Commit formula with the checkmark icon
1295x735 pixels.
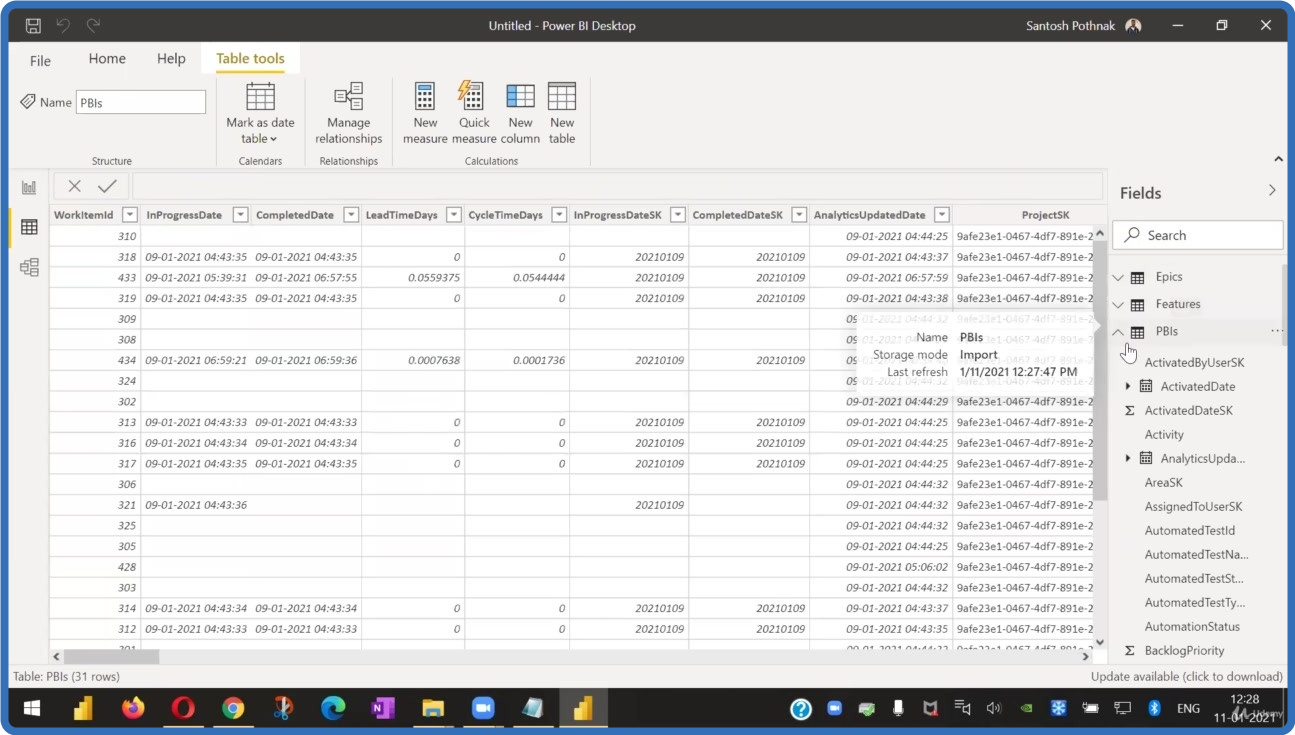tap(107, 186)
